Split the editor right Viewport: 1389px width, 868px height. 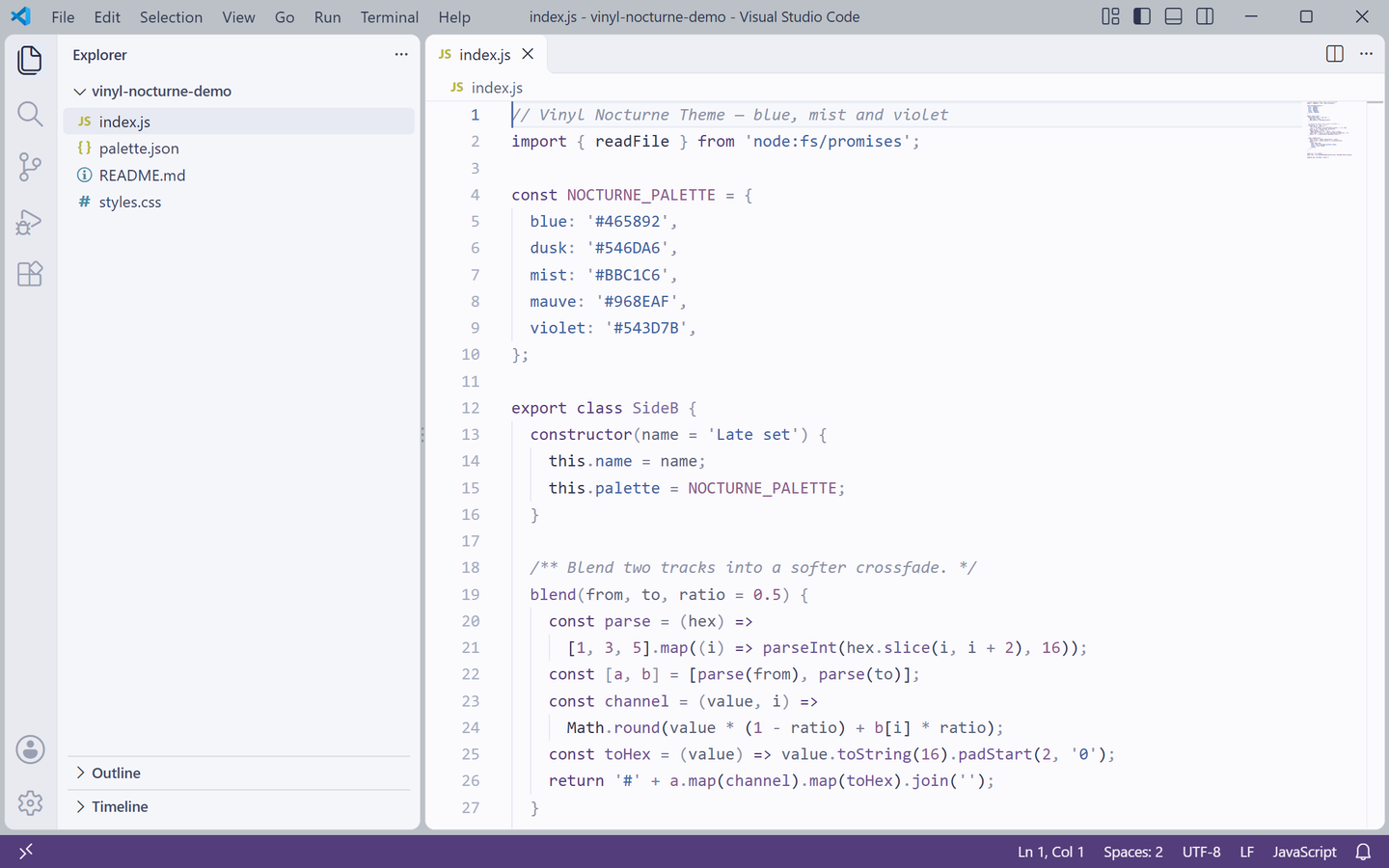tap(1334, 54)
